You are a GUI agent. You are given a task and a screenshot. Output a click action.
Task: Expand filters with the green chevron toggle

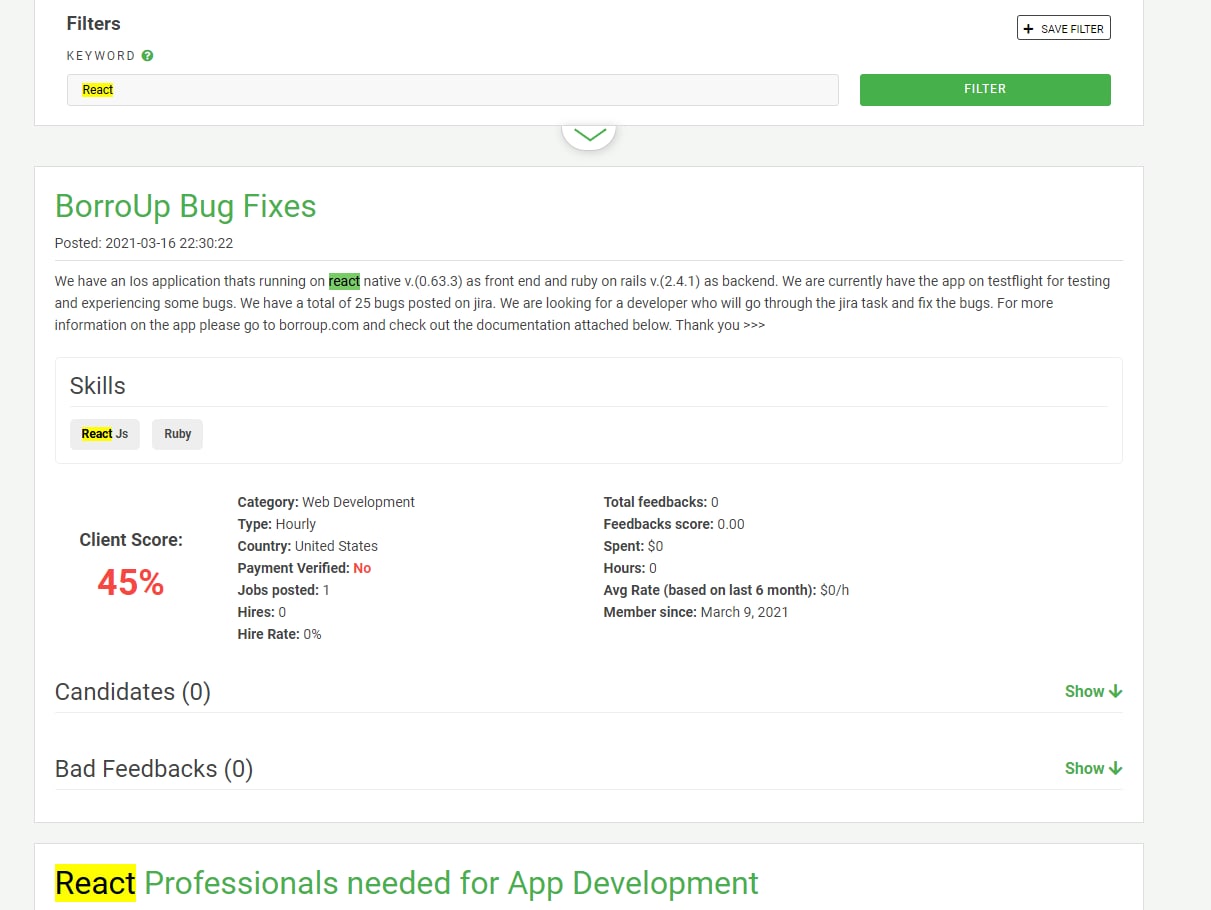click(x=589, y=135)
